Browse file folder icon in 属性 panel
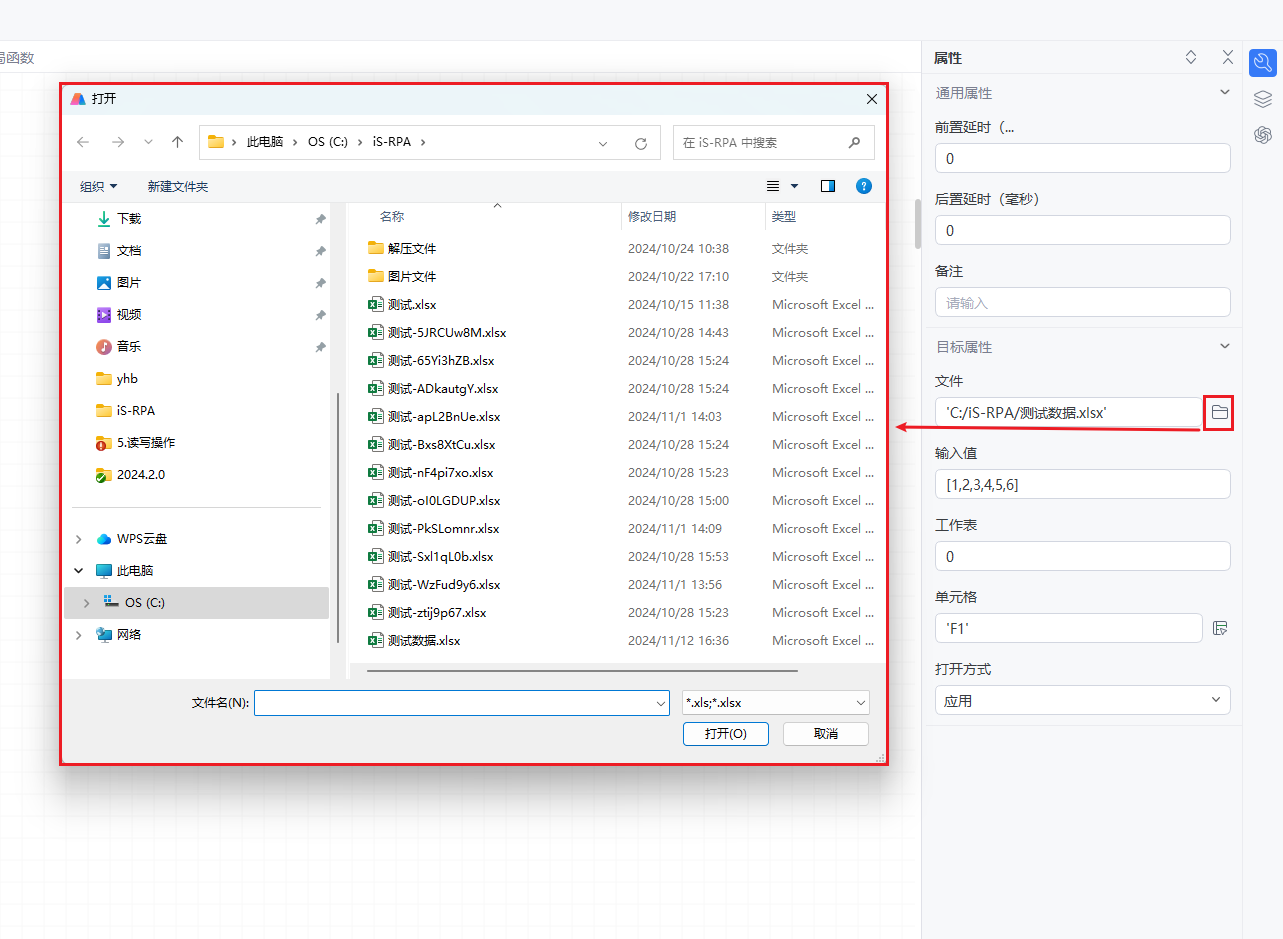This screenshot has width=1283, height=939. [1219, 411]
